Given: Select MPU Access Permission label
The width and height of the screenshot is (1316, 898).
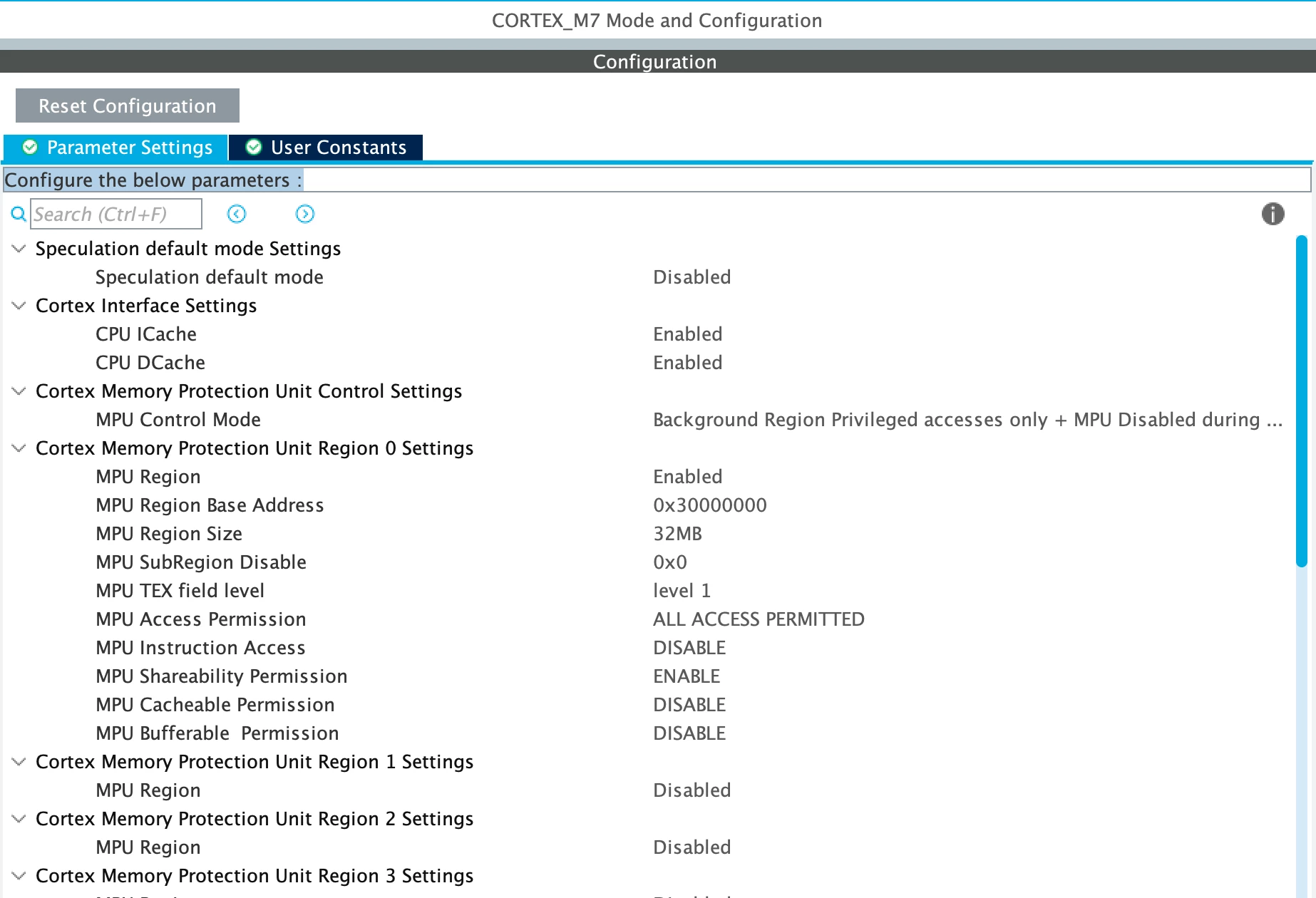Looking at the screenshot, I should tap(201, 619).
